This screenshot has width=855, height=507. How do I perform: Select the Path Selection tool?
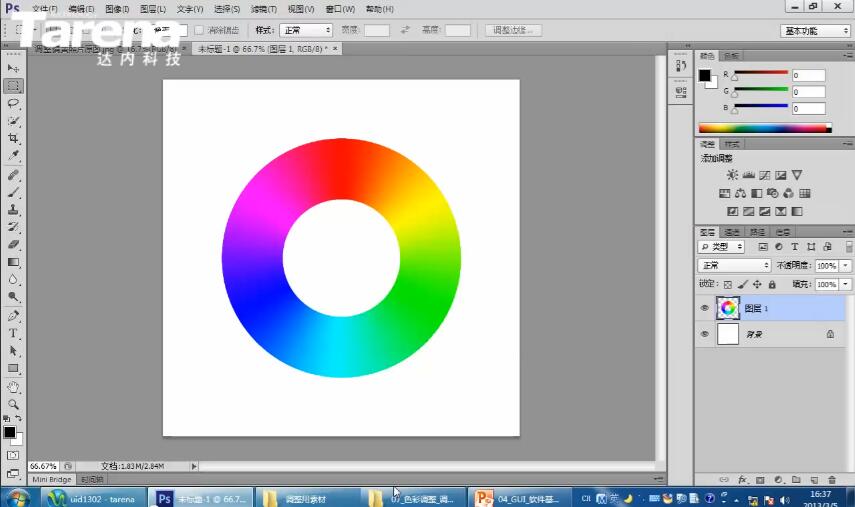coord(14,351)
